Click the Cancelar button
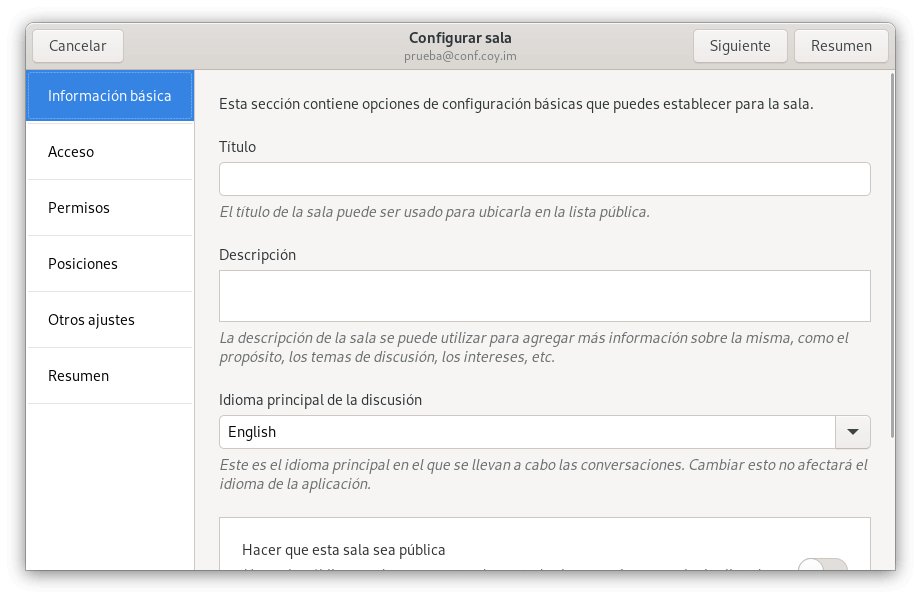Image resolution: width=921 pixels, height=599 pixels. [x=77, y=46]
